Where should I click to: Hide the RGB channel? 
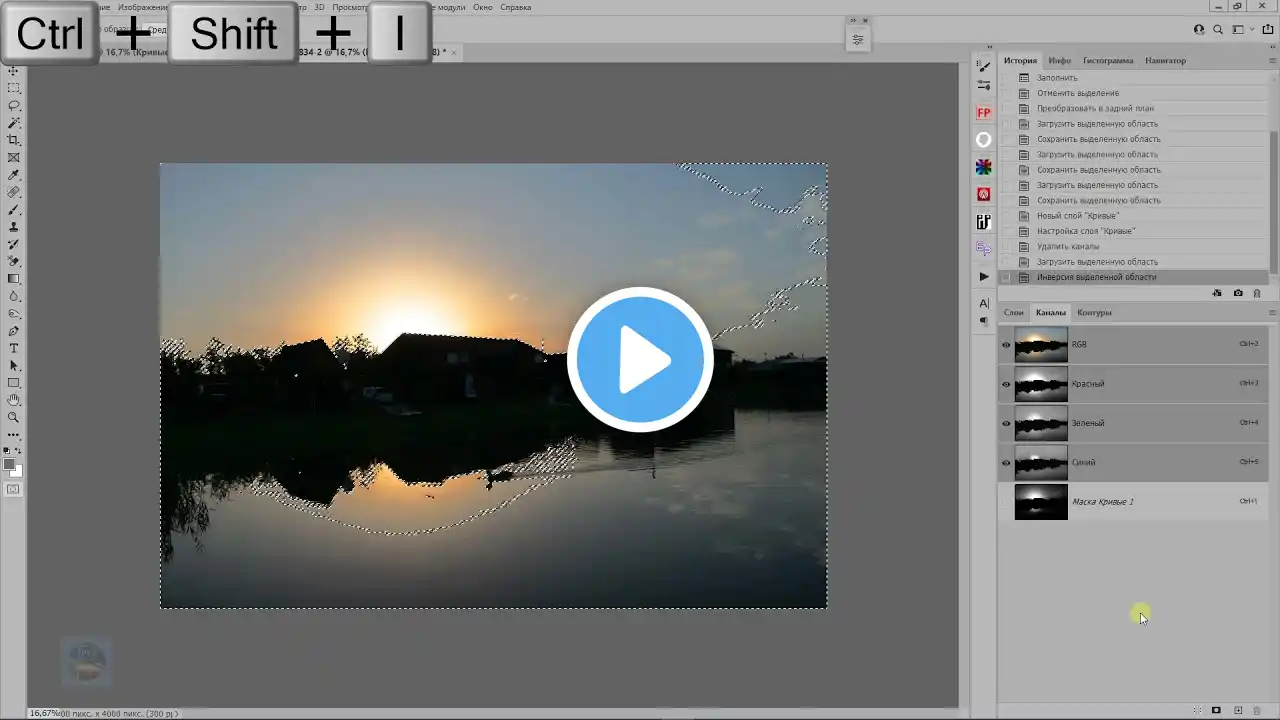click(x=1006, y=344)
